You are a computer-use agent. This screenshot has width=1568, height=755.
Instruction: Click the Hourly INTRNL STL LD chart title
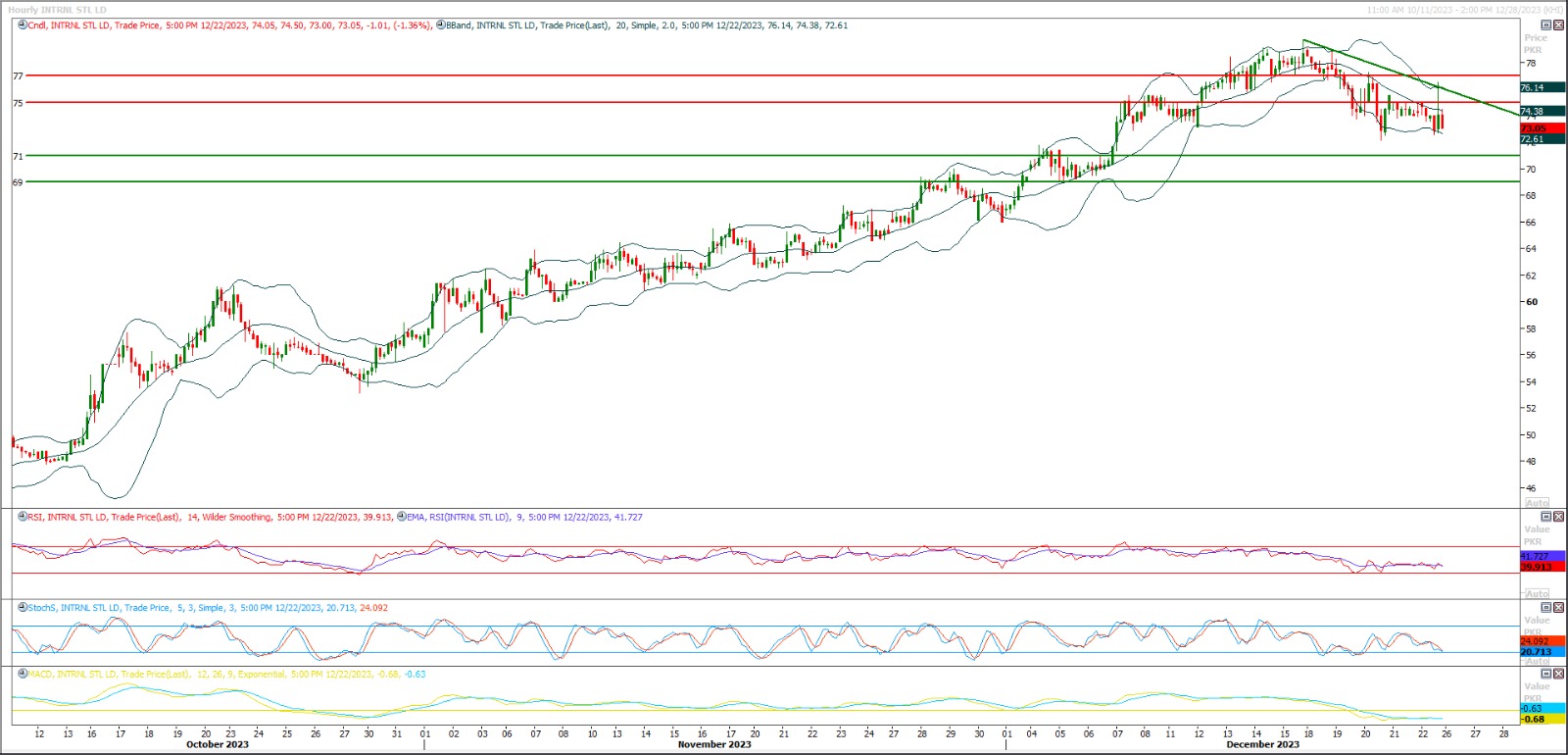[x=57, y=10]
